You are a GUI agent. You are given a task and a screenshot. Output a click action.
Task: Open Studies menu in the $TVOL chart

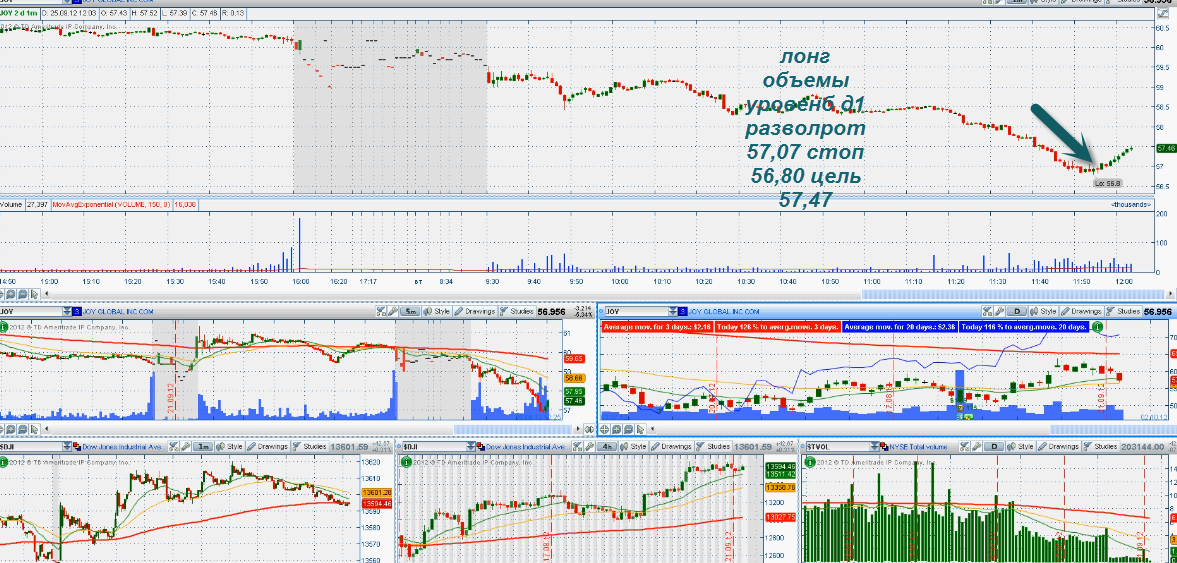(1101, 446)
